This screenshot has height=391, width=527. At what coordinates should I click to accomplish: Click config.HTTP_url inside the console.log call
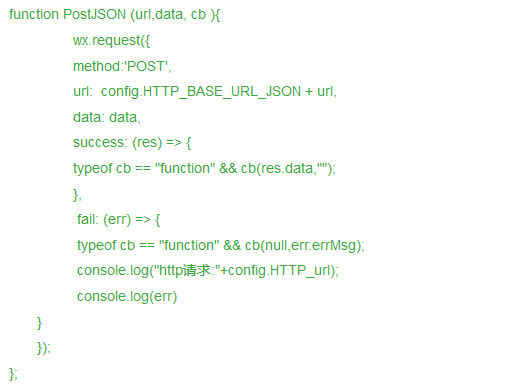(282, 271)
